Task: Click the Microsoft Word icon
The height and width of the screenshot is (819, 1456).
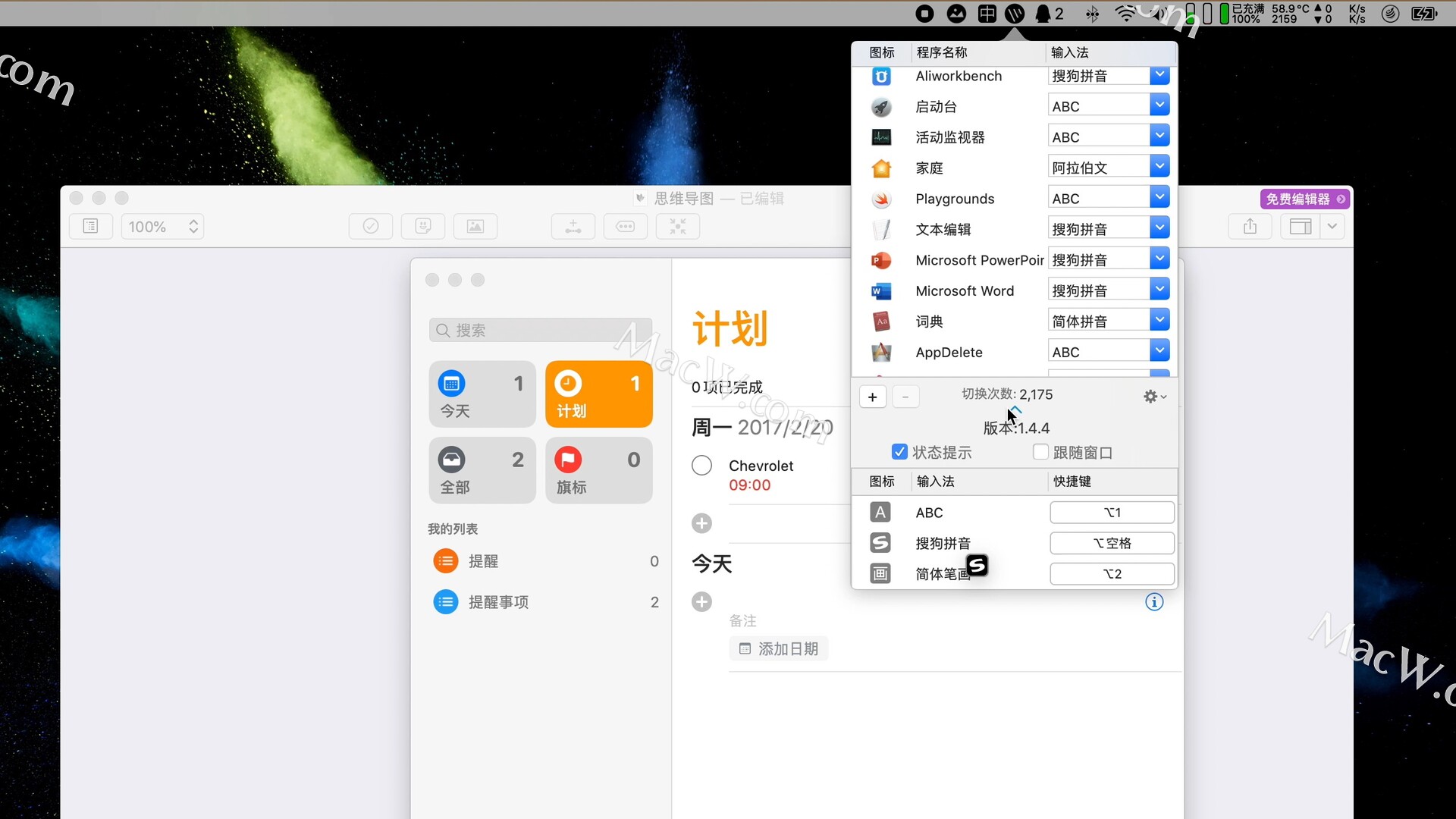Action: pyautogui.click(x=881, y=291)
